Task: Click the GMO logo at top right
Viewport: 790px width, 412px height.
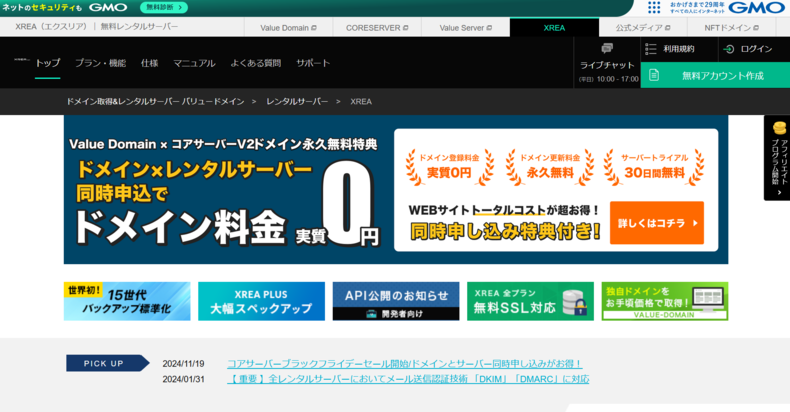Action: pos(756,8)
